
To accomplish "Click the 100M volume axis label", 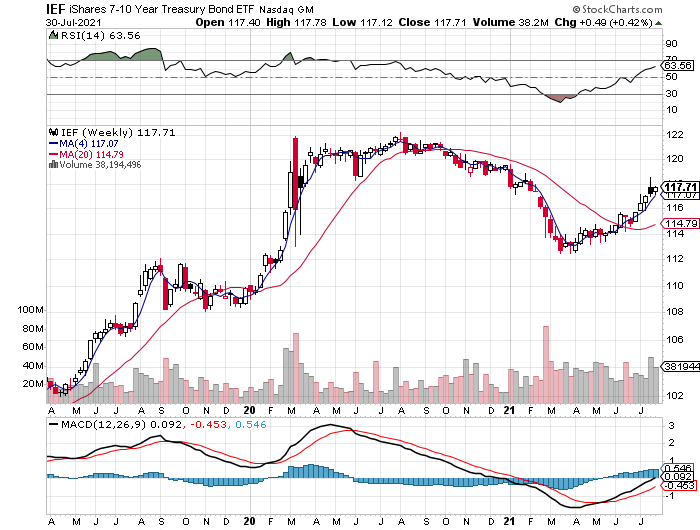I will coord(30,310).
